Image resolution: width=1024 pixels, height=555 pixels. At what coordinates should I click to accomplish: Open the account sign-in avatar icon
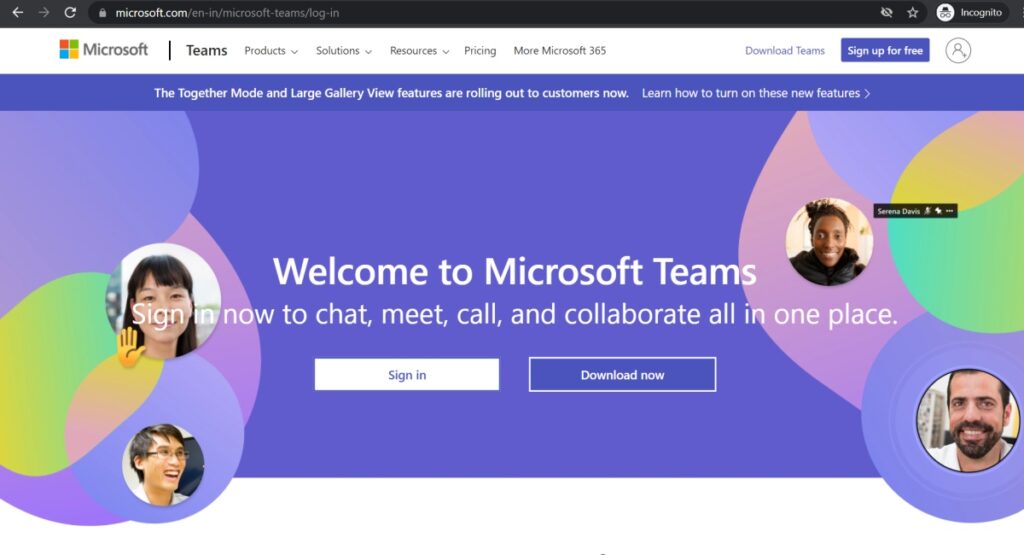pos(958,50)
